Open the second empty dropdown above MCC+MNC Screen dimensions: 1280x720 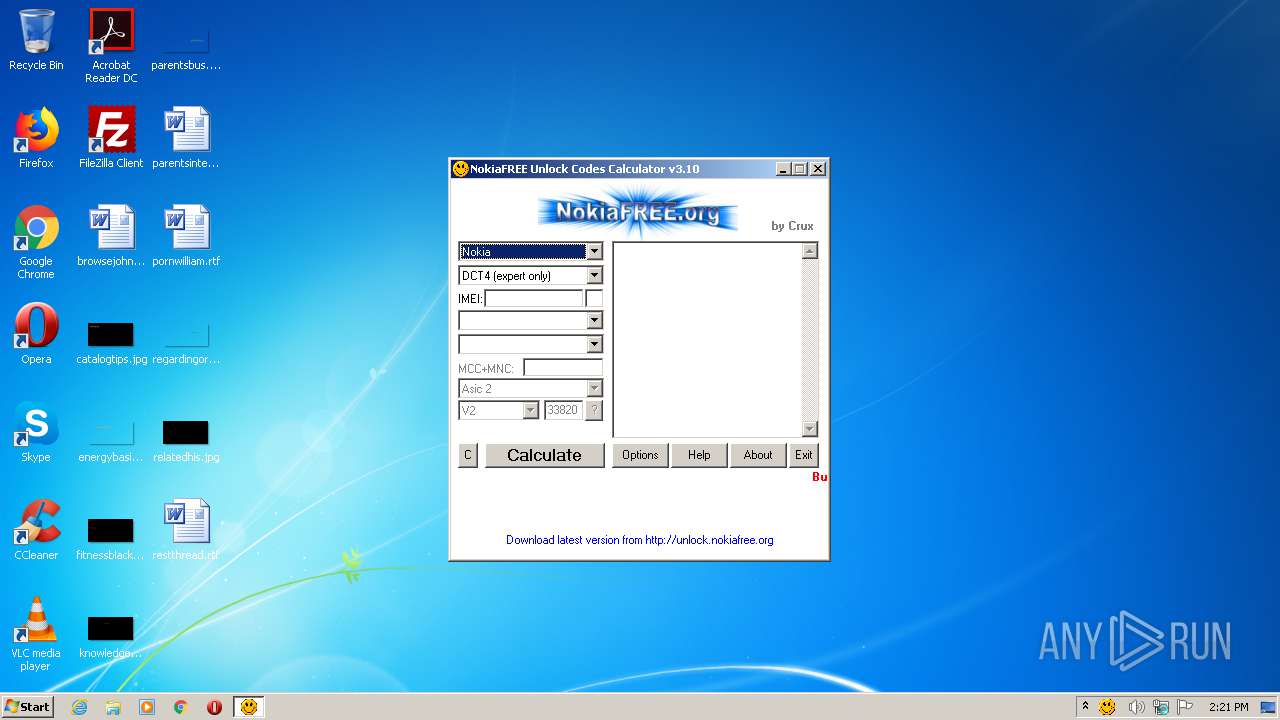(594, 344)
